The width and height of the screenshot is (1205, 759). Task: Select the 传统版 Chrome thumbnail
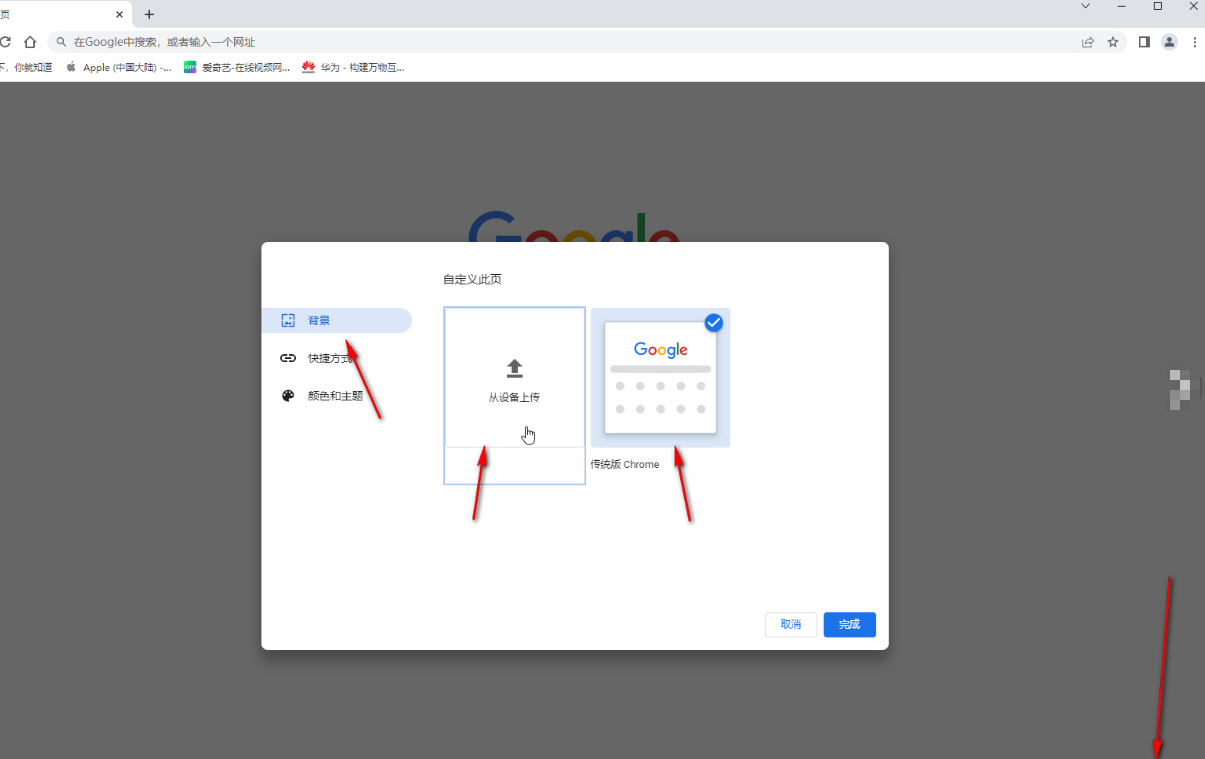661,377
